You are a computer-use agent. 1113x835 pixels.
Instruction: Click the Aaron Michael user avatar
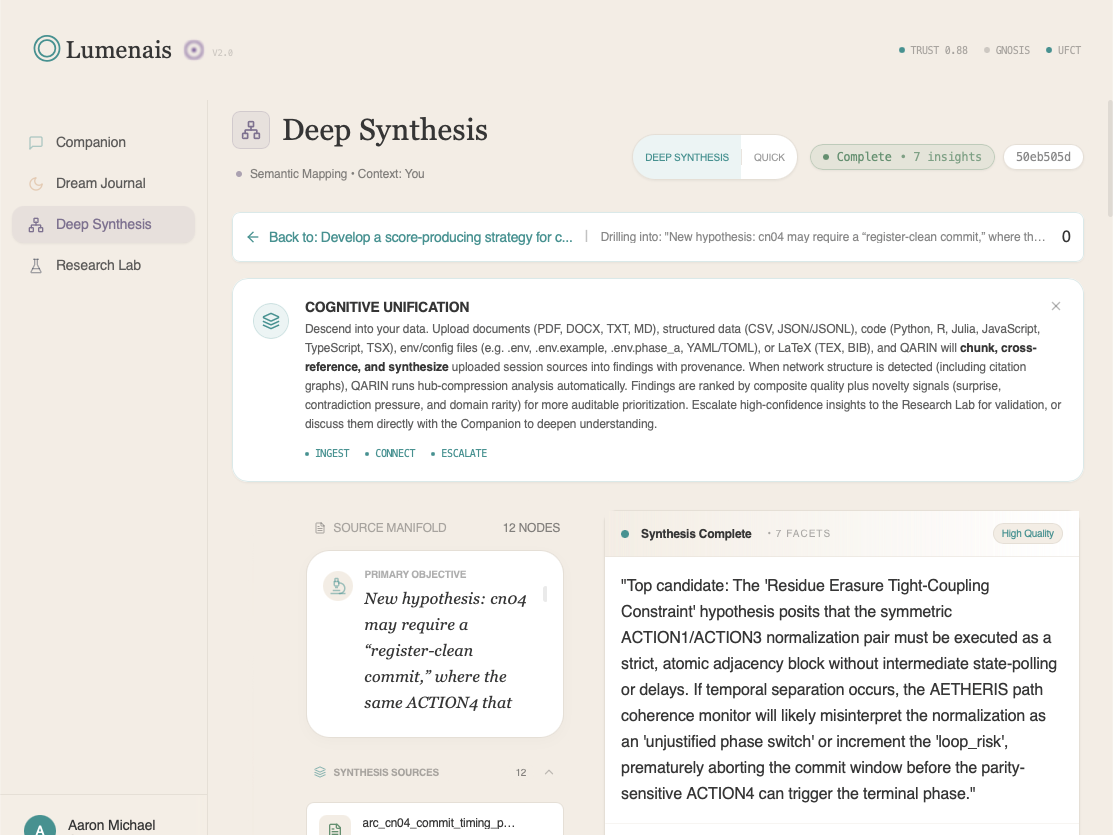point(40,826)
